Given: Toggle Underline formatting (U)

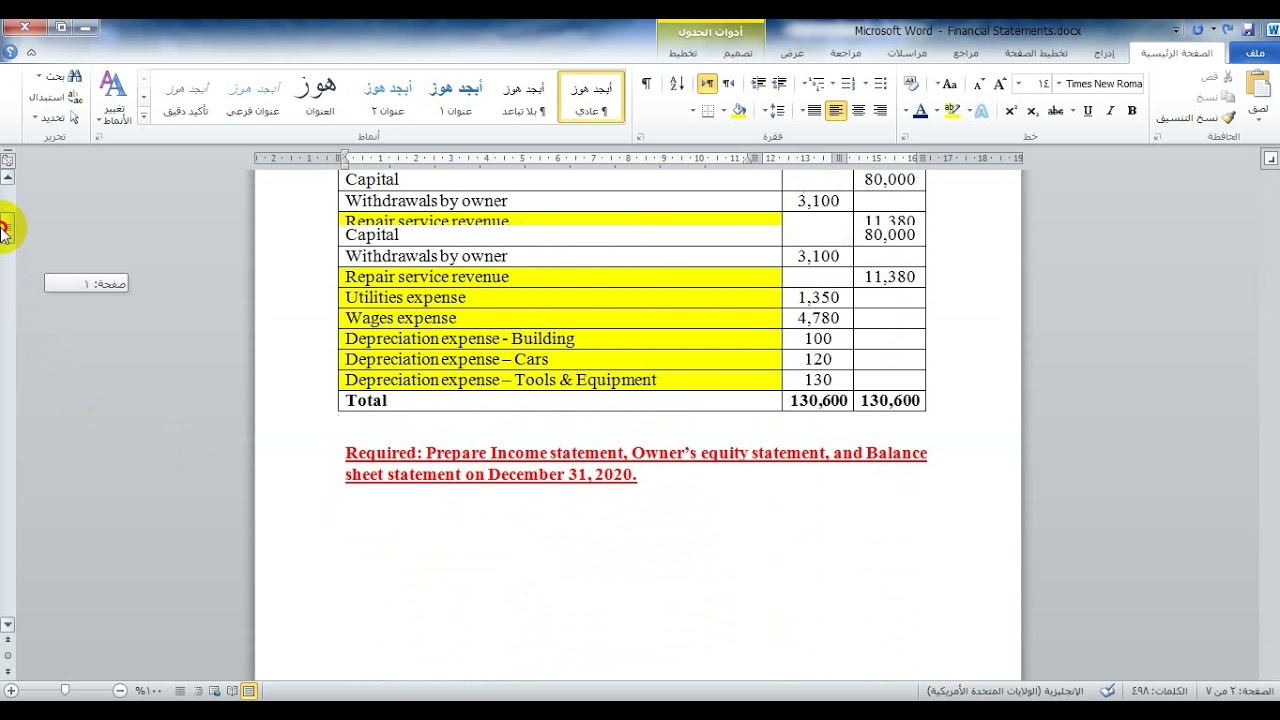Looking at the screenshot, I should tap(1088, 111).
